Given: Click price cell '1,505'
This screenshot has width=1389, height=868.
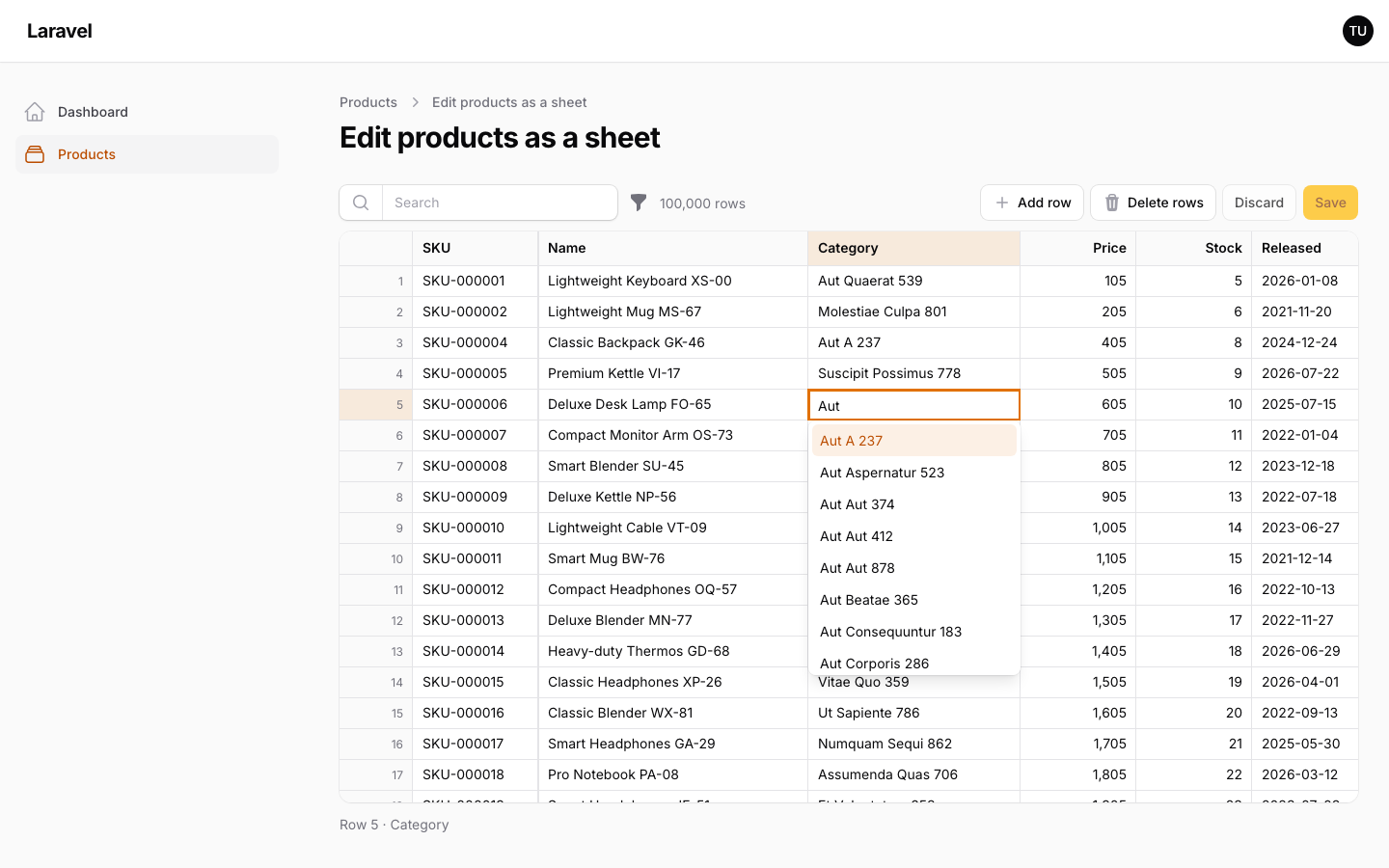Looking at the screenshot, I should point(1078,682).
